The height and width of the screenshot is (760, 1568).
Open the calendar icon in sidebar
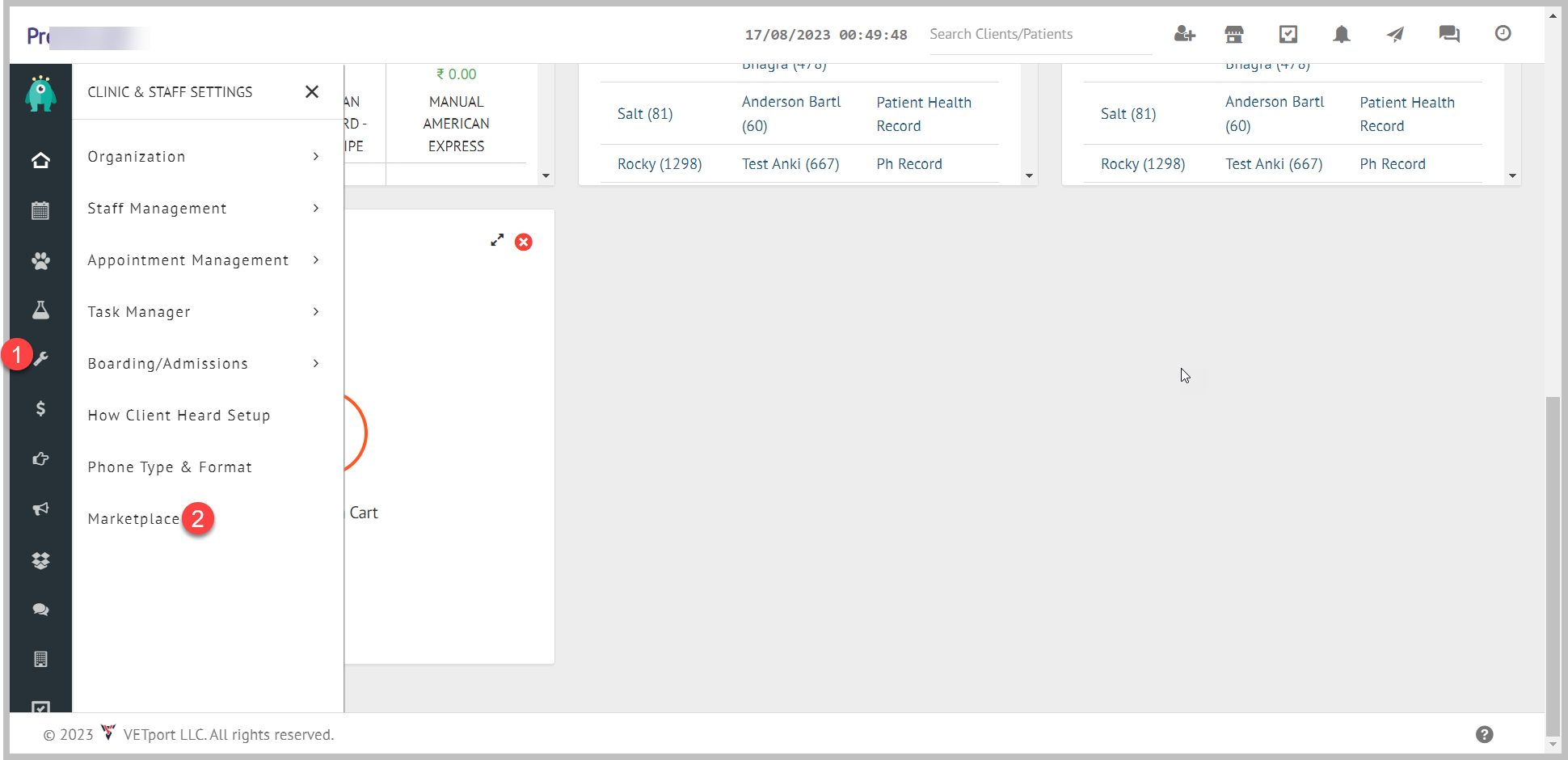click(x=40, y=210)
